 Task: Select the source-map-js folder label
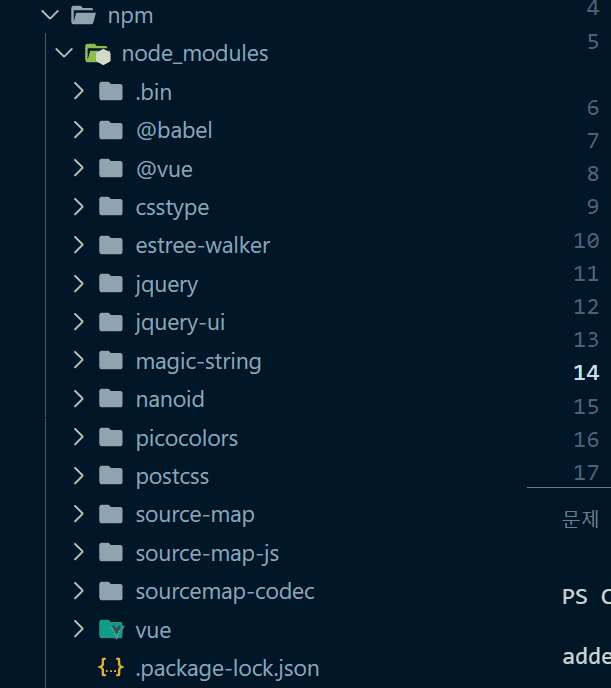[207, 554]
